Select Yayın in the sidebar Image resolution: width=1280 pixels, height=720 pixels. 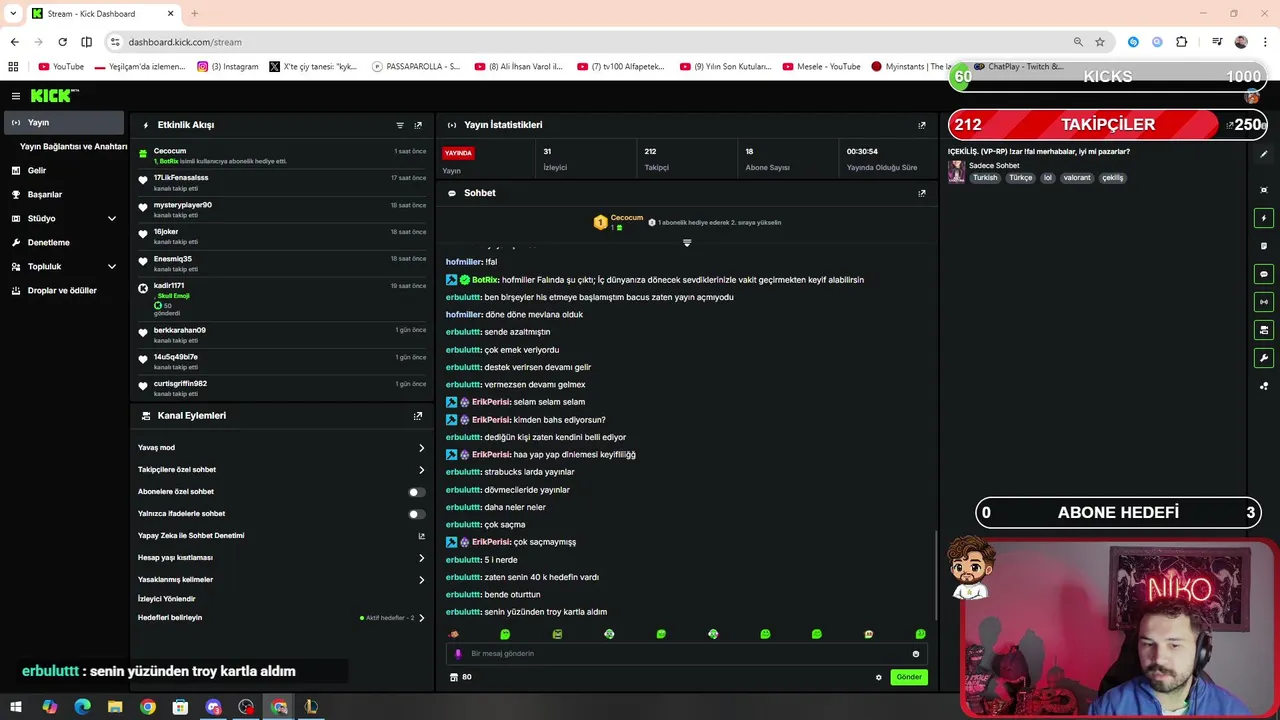coord(64,122)
